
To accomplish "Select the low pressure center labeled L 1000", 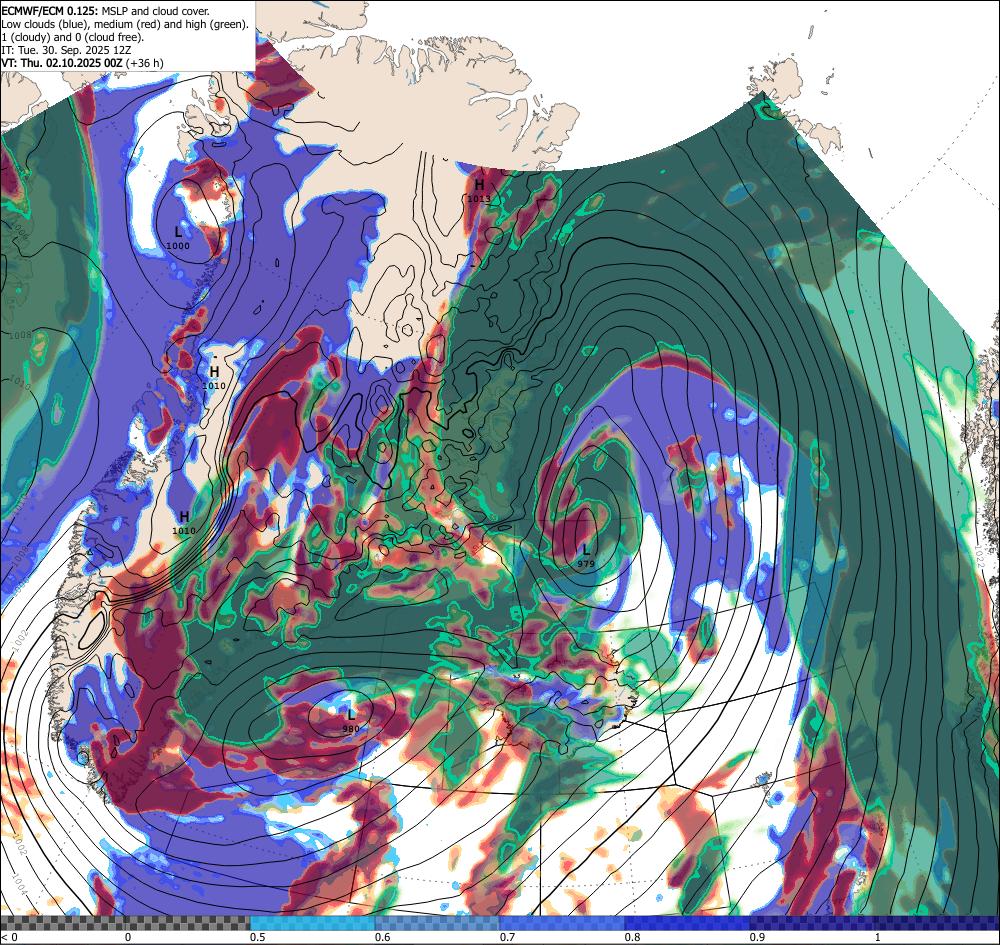I will point(178,237).
